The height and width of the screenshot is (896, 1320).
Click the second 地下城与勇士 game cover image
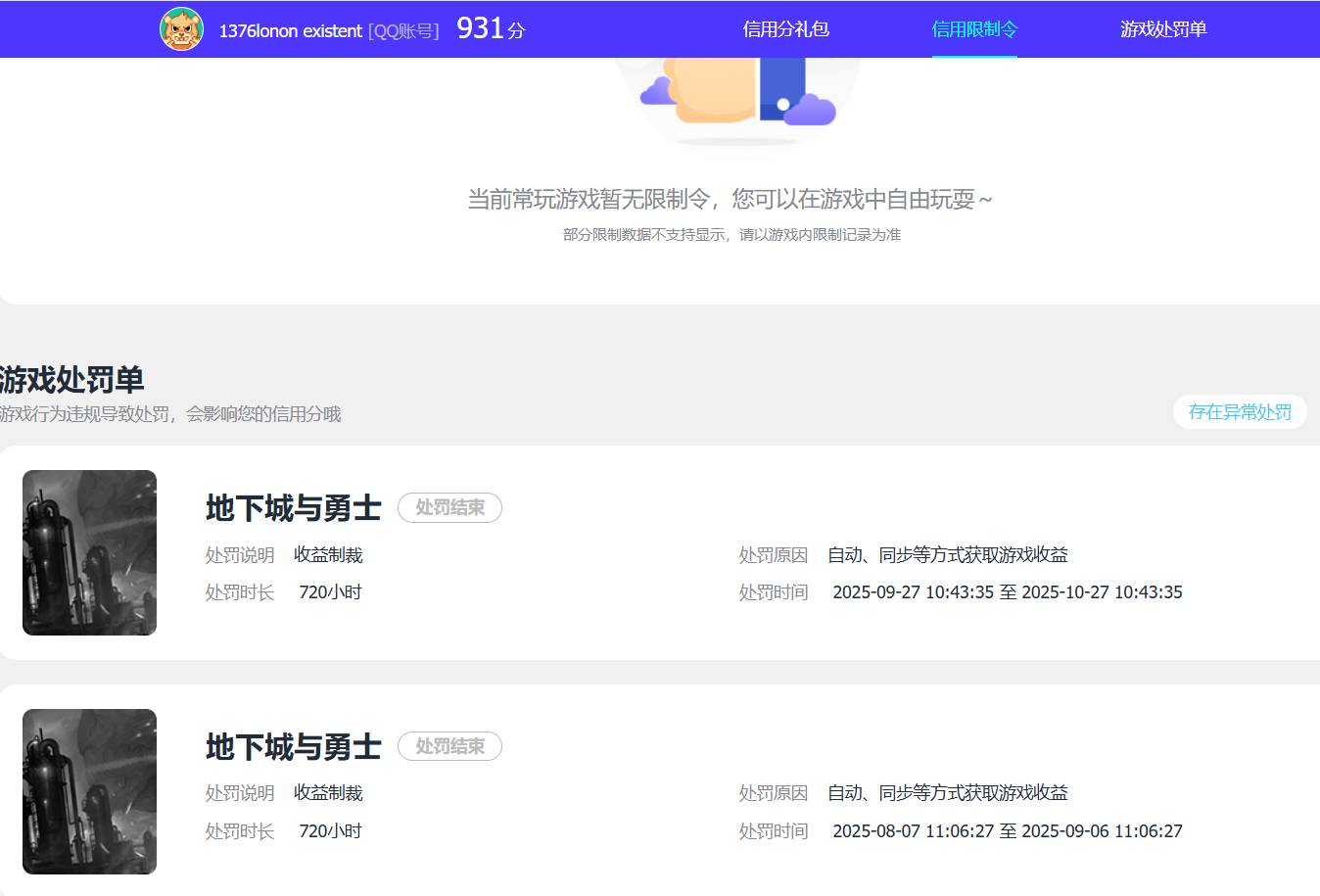point(89,790)
